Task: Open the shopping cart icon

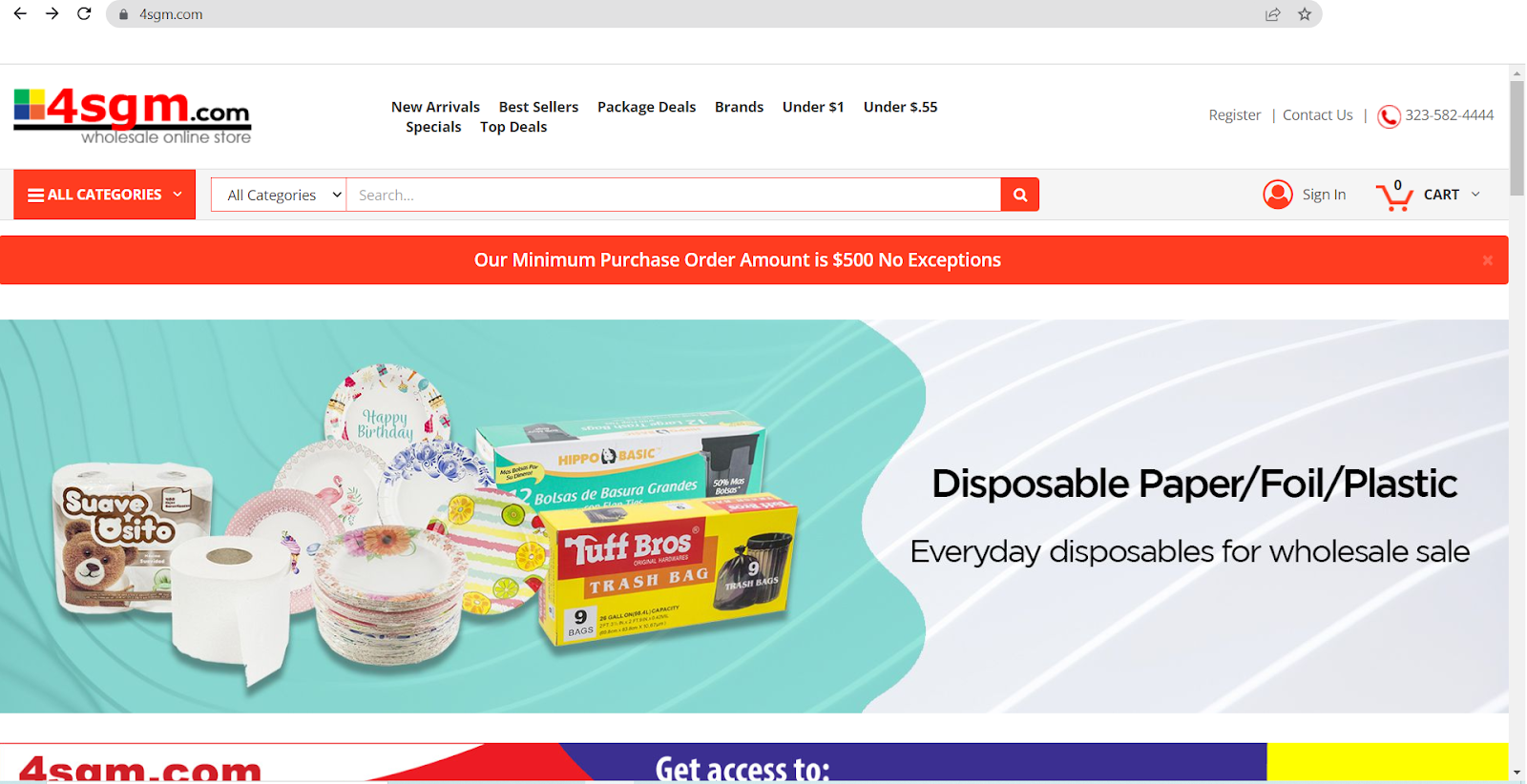Action: (1394, 196)
